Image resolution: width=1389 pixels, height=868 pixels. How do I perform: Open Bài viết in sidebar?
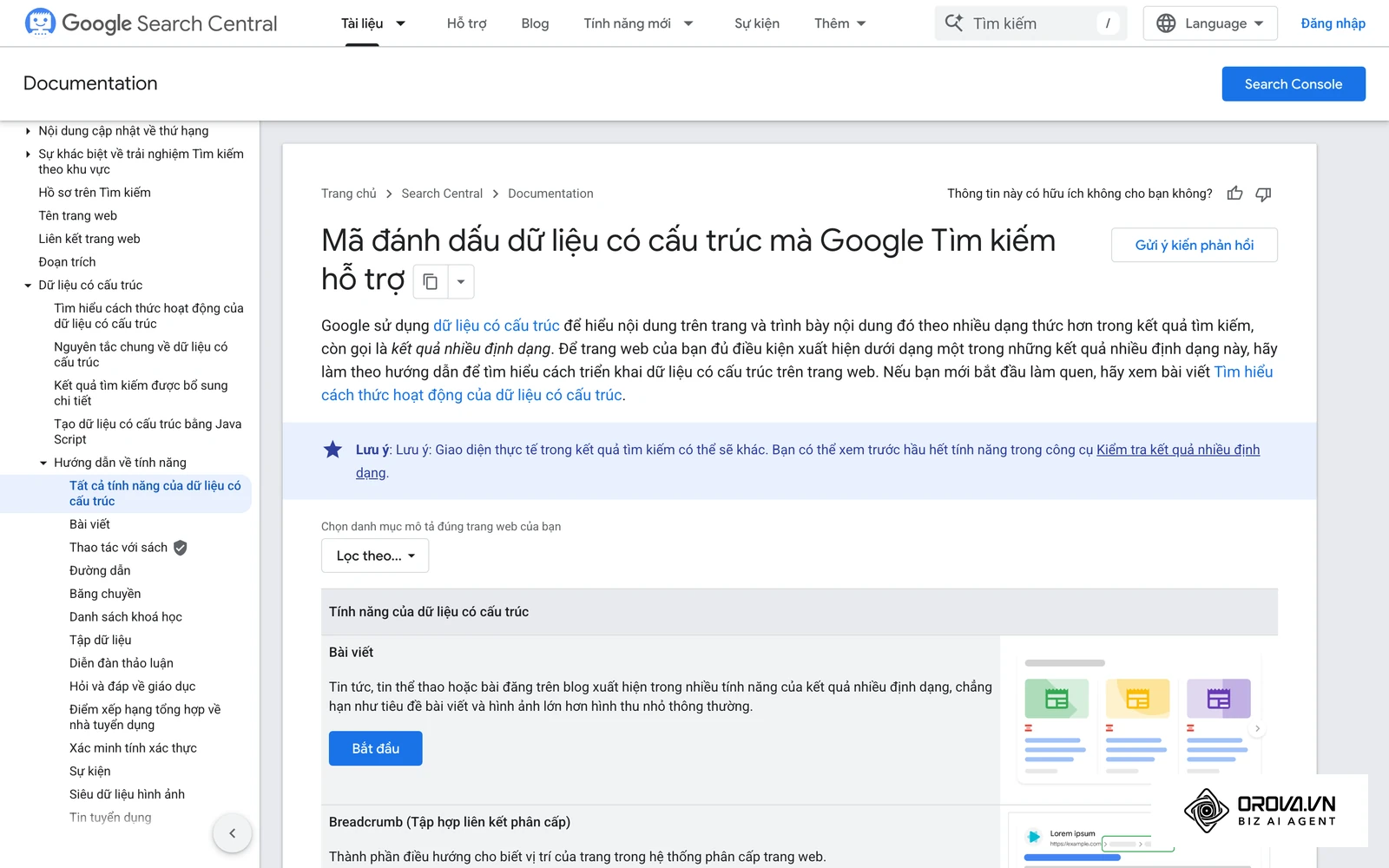[89, 524]
